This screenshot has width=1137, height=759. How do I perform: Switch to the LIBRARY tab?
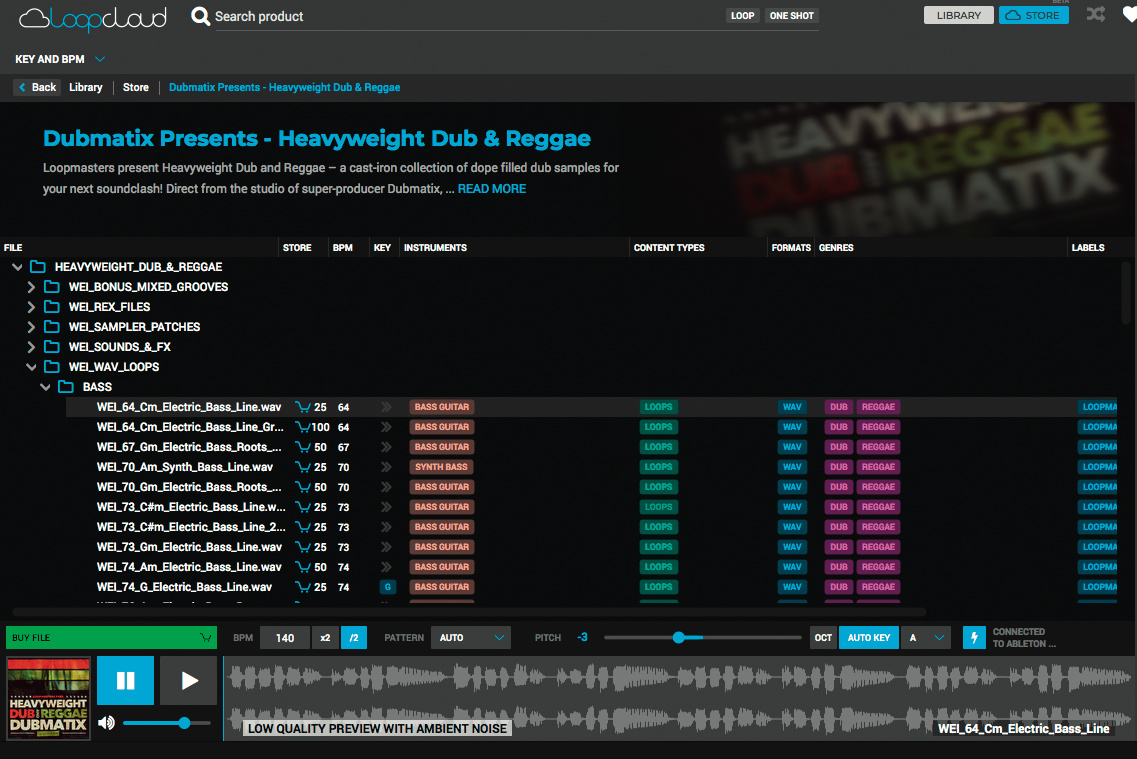pos(958,15)
